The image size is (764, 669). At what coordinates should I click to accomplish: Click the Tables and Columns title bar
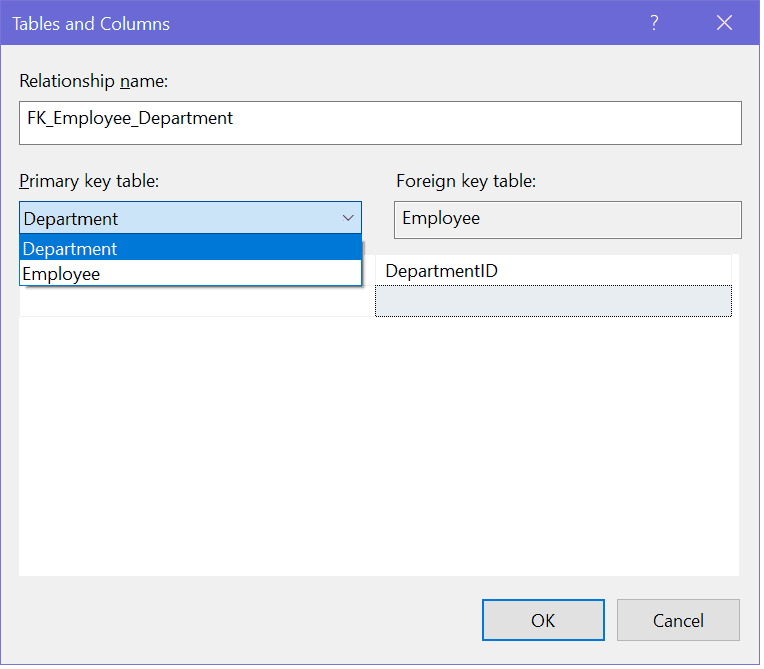pos(300,23)
